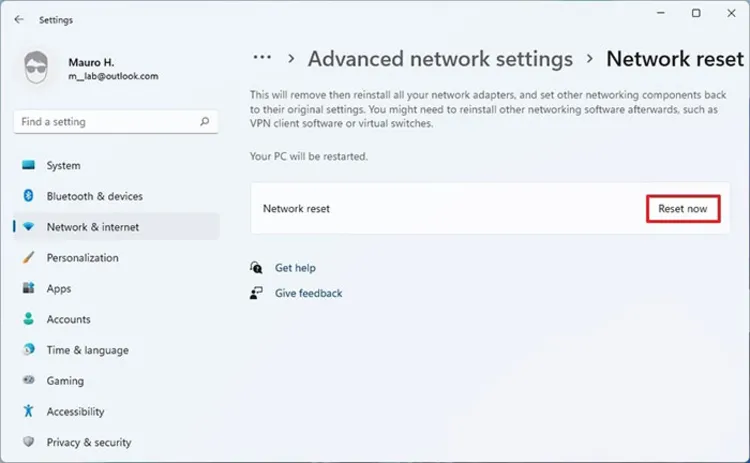Click the search magnifier icon
This screenshot has height=463, width=750.
point(205,121)
